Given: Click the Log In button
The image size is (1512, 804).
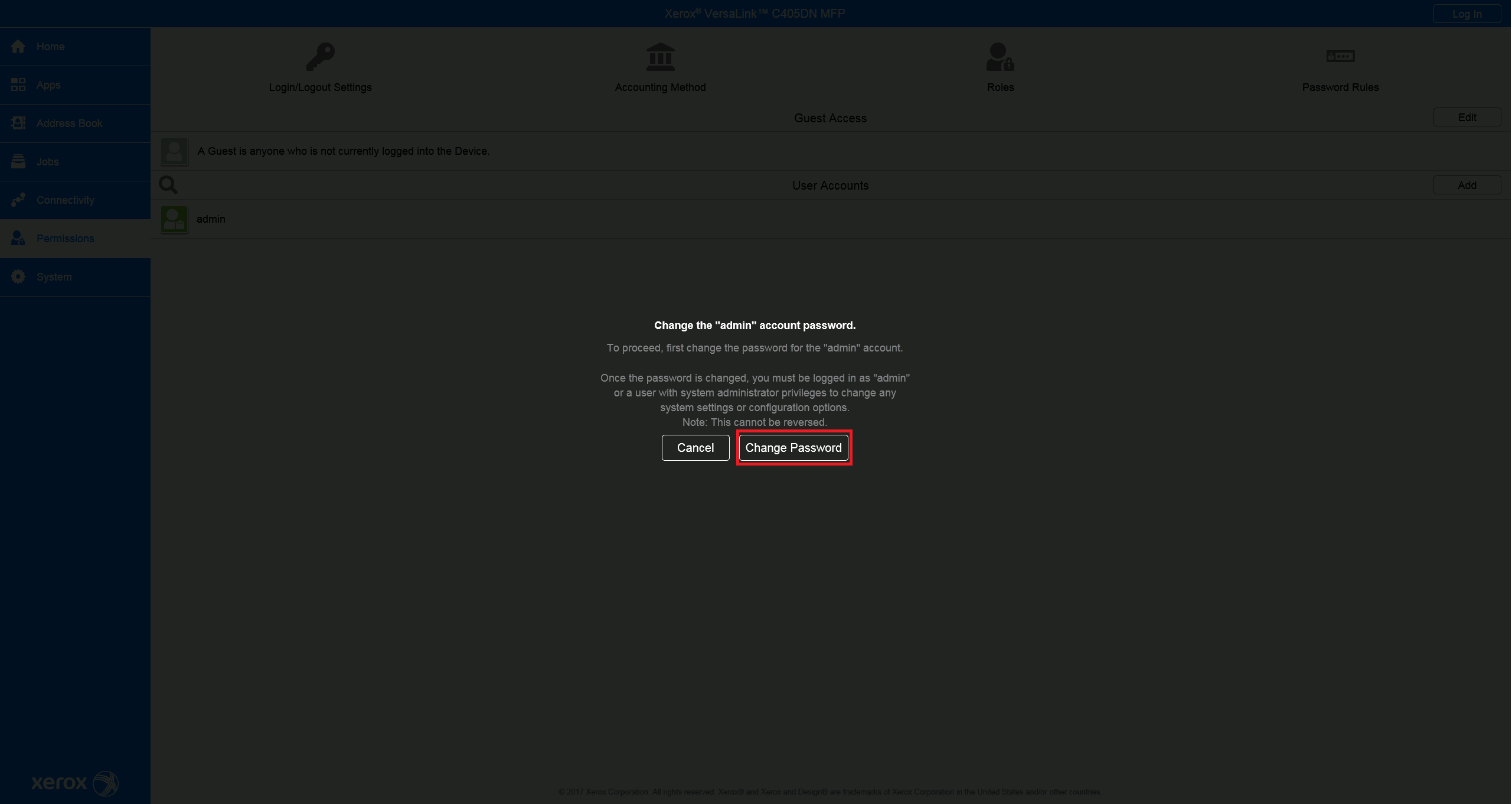Looking at the screenshot, I should coord(1467,13).
